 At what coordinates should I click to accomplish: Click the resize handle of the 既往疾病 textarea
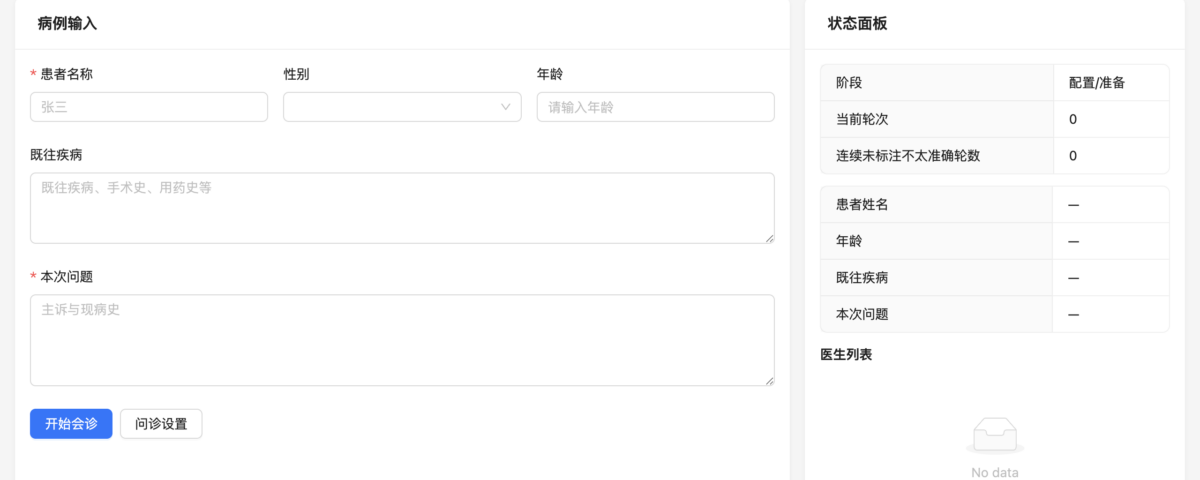770,239
